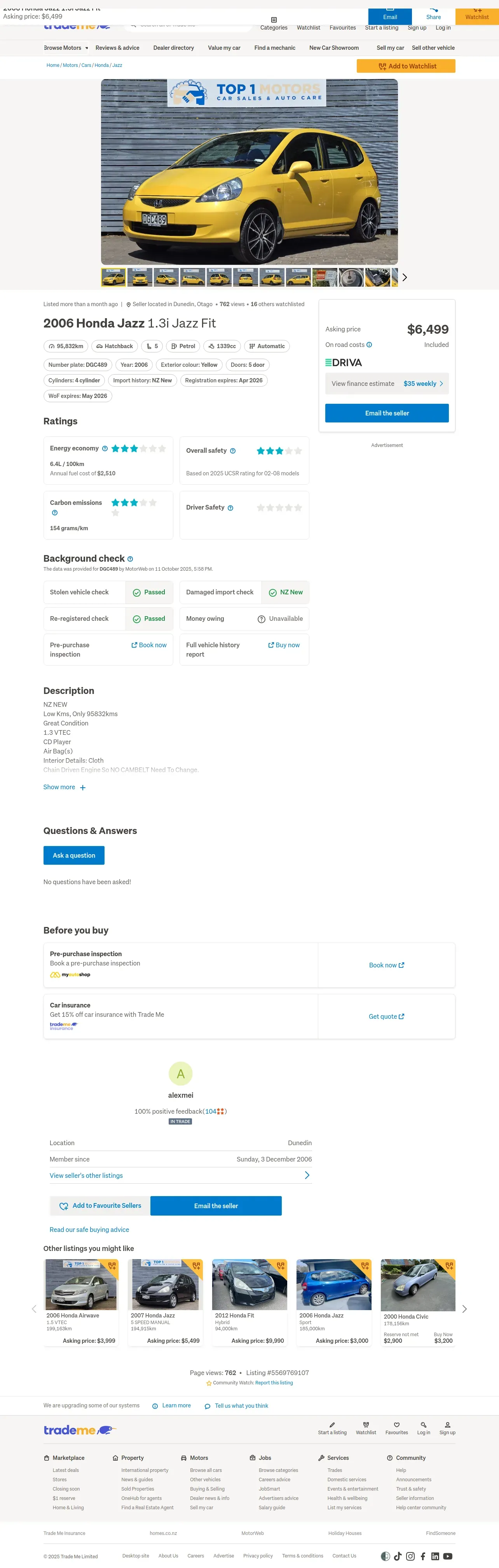Click On road costs info icon
Viewport: 499px width, 1568px height.
[370, 345]
